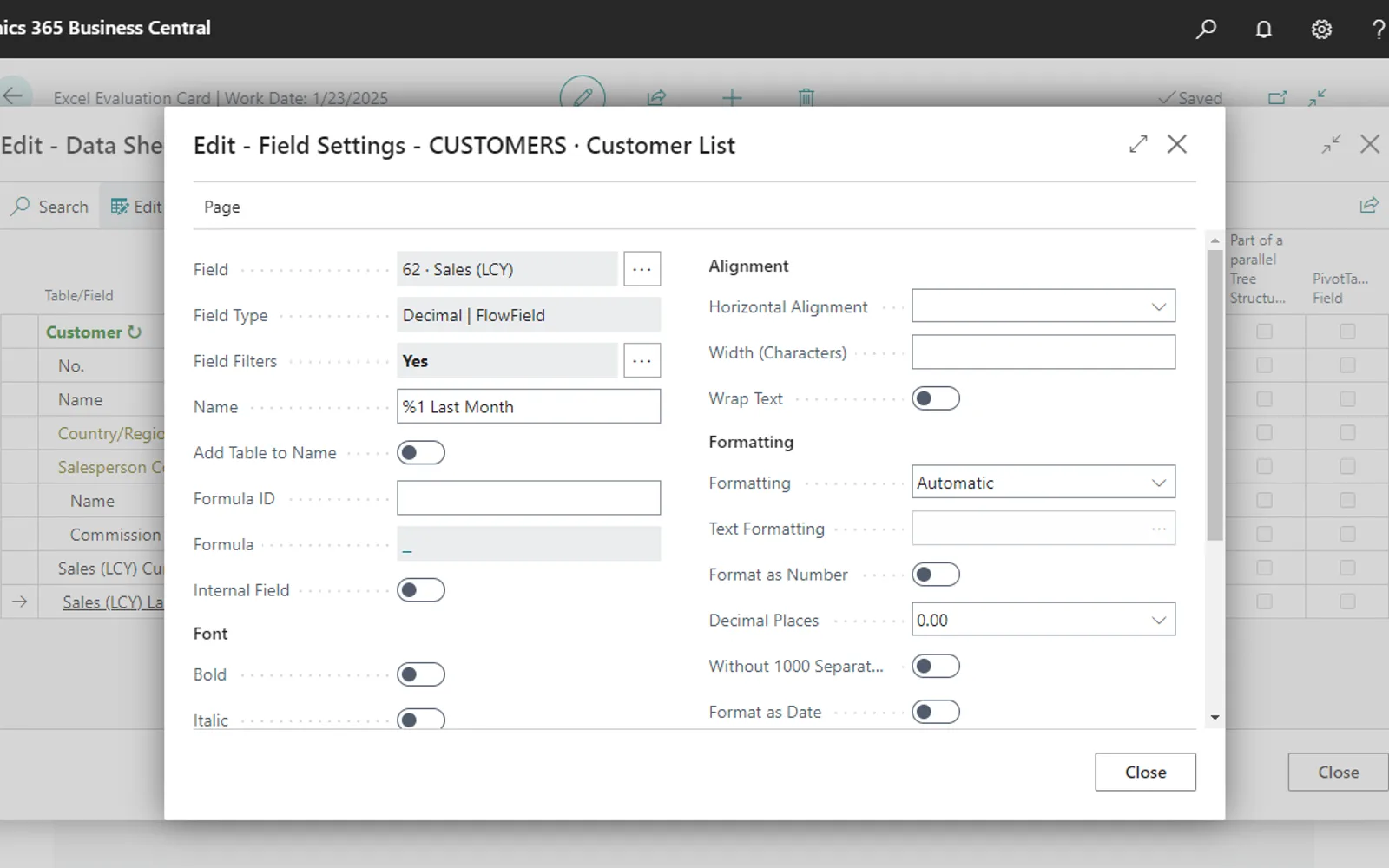Click the Commission row in Data Sheet table
This screenshot has width=1389, height=868.
83,535
